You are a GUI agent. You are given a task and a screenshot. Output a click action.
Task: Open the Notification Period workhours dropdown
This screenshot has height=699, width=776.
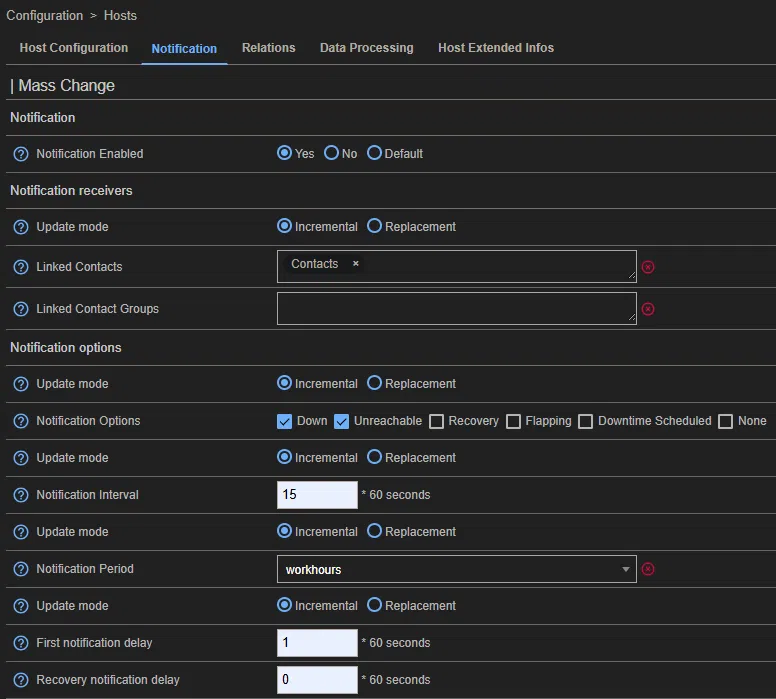tap(456, 569)
